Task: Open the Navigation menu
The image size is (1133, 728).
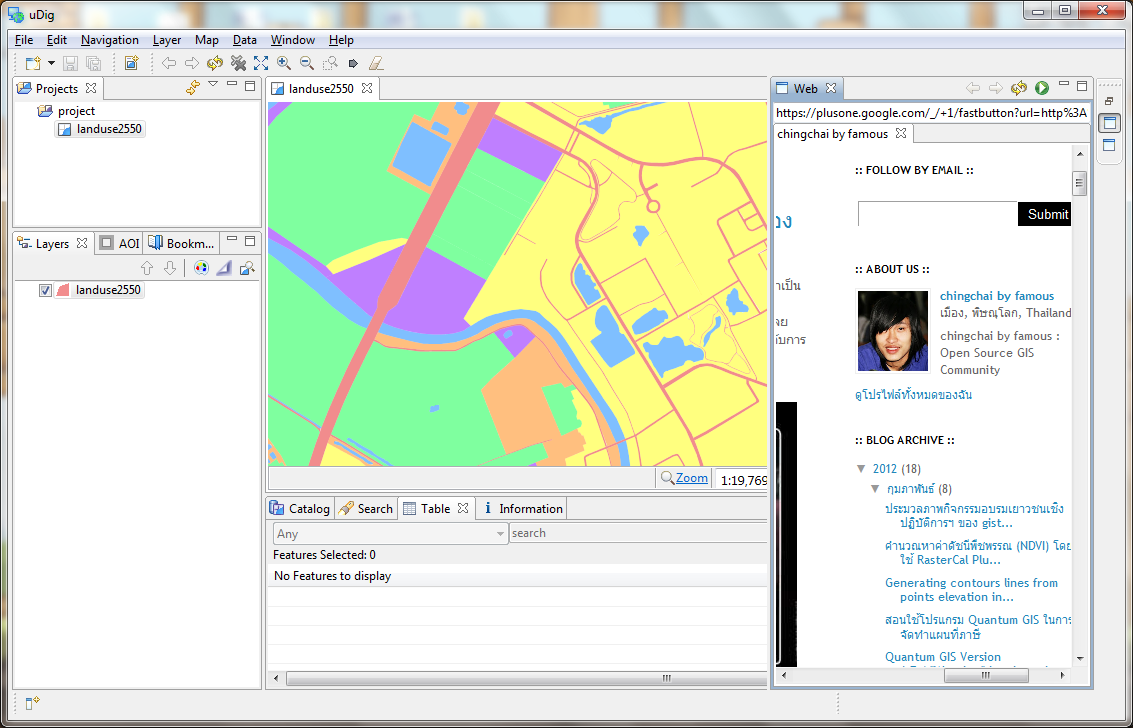Action: pyautogui.click(x=109, y=39)
